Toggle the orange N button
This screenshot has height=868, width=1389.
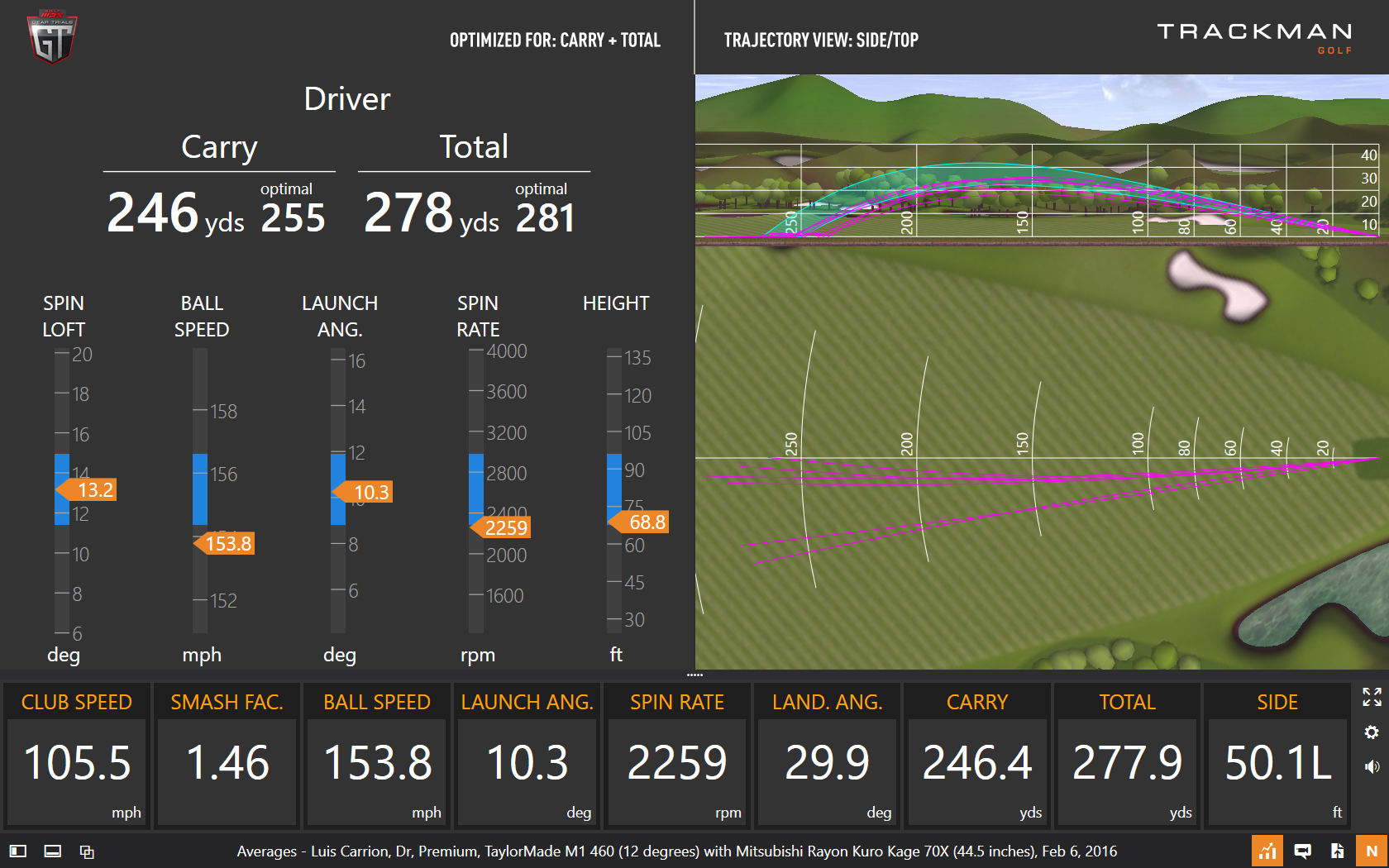coord(1372,851)
